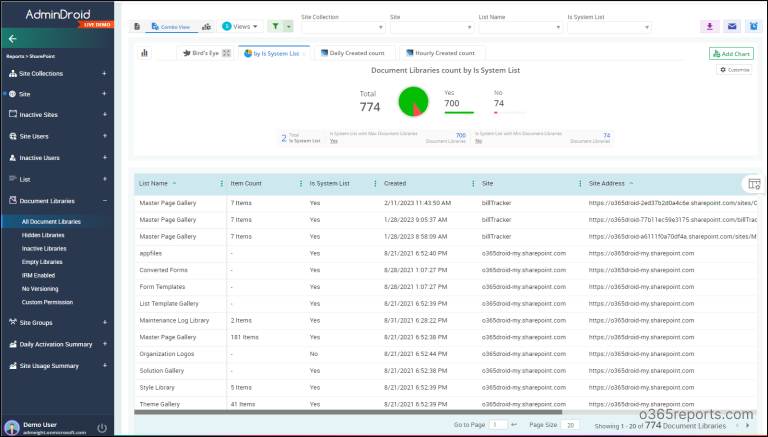This screenshot has height=437, width=768.
Task: Apply the green filter funnel
Action: (275, 26)
